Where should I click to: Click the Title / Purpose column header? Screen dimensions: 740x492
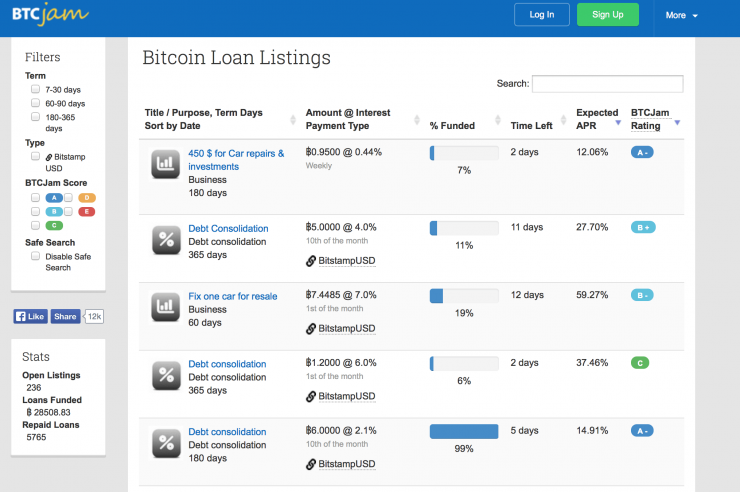[x=203, y=119]
